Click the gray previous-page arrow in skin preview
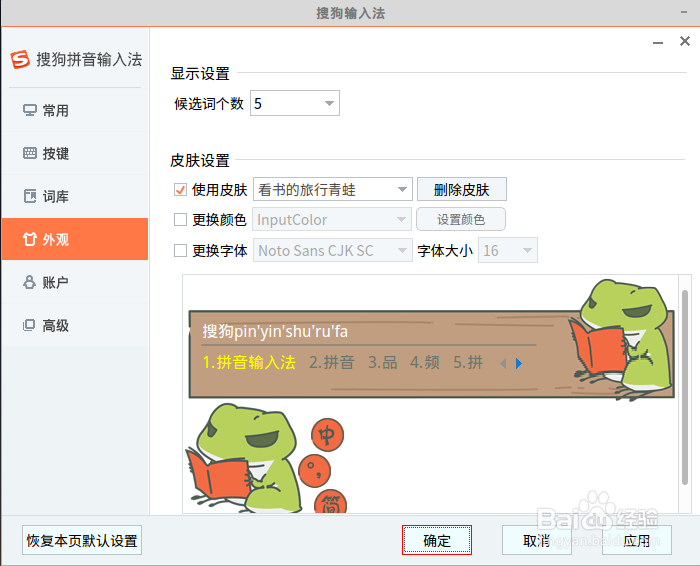 point(503,363)
